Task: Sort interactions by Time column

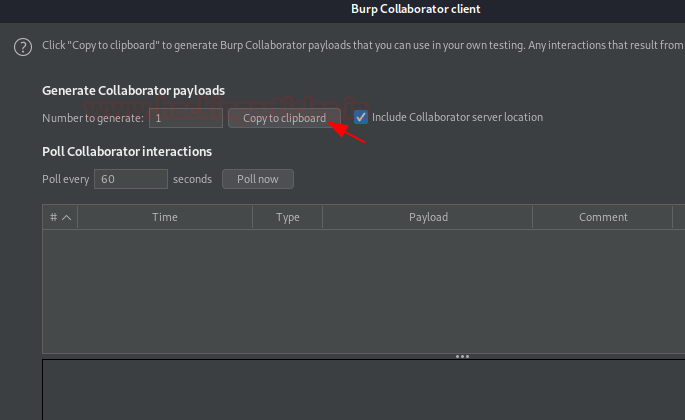Action: pos(165,217)
